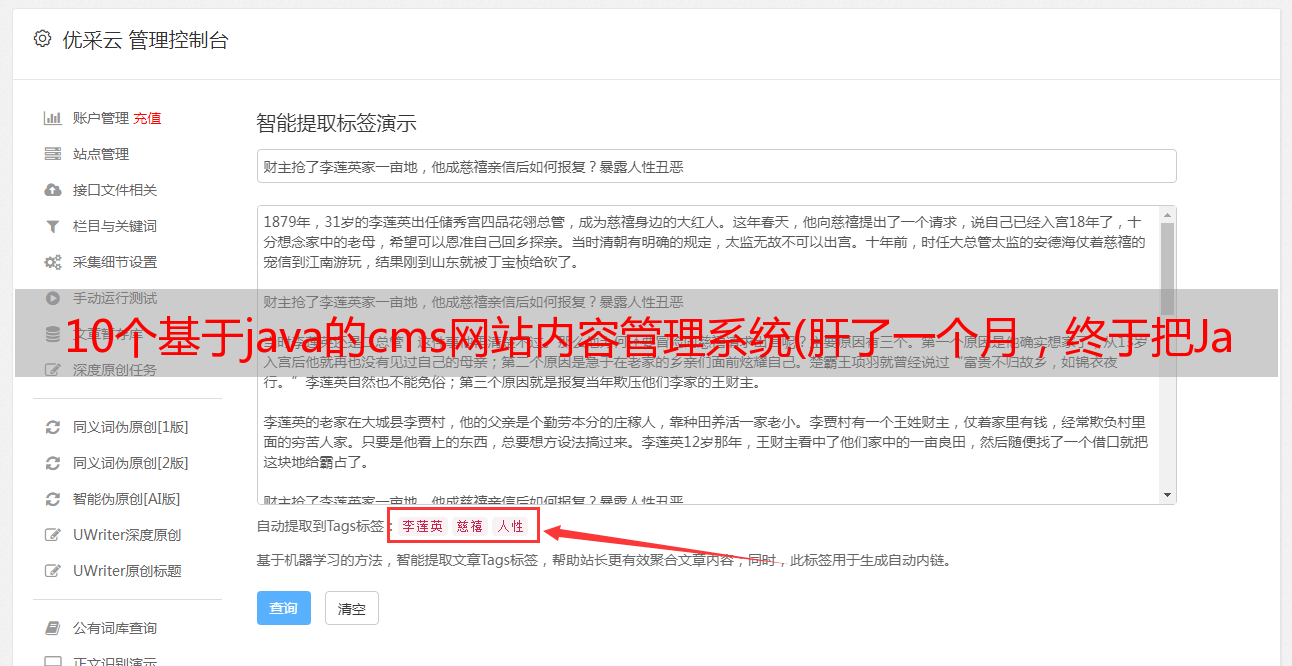Click the edit pencil icon for UWriter深度原创
This screenshot has width=1292, height=666.
click(x=53, y=535)
